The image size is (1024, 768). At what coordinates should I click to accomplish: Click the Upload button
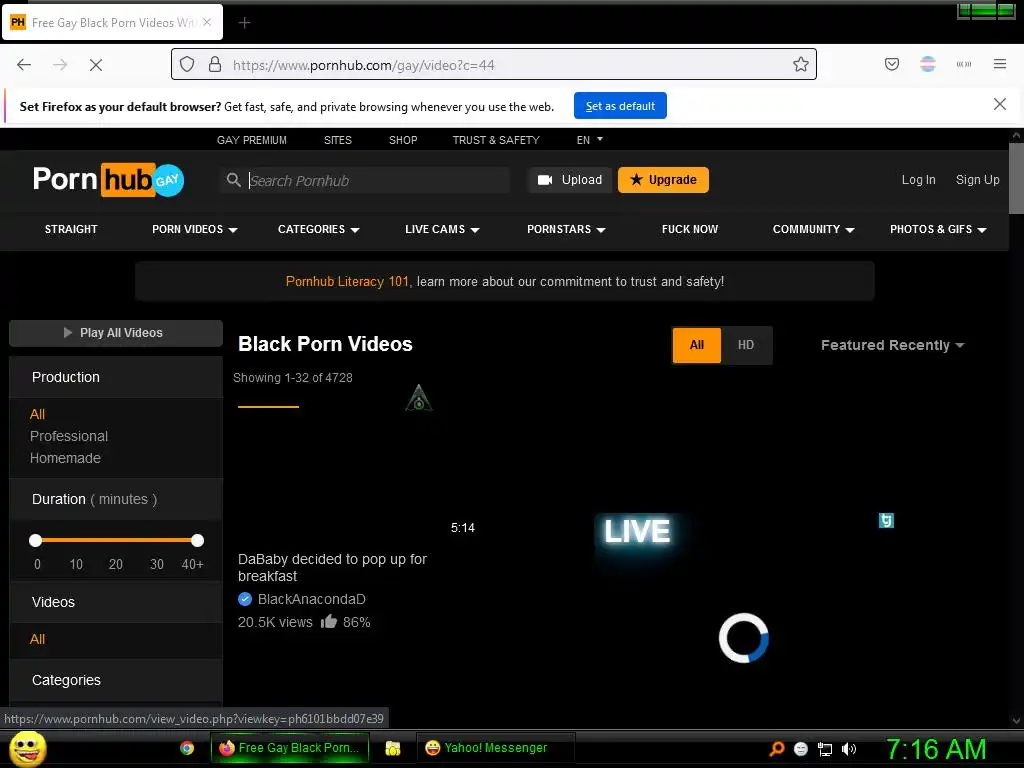point(569,180)
